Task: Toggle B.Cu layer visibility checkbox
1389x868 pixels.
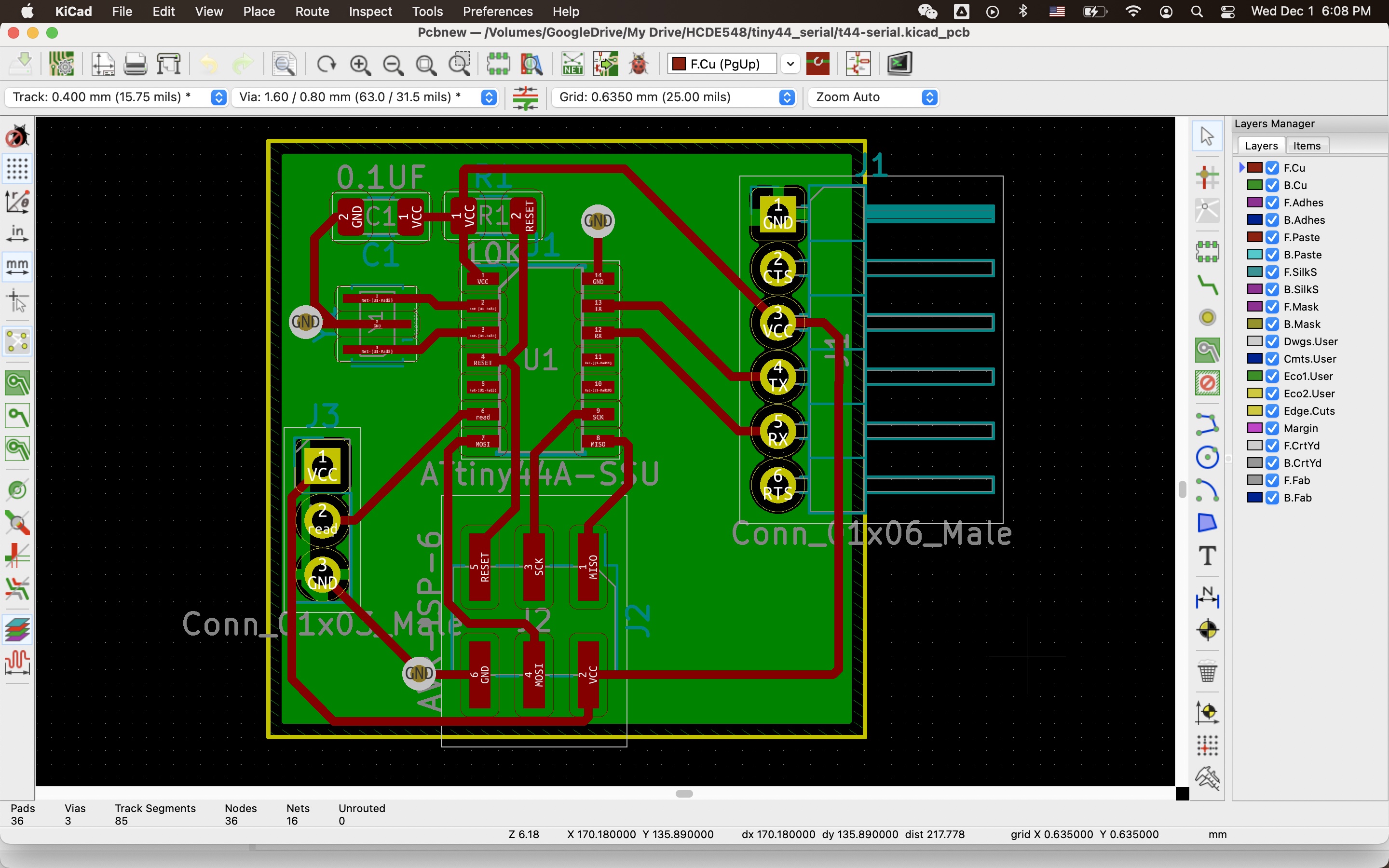Action: 1272,185
